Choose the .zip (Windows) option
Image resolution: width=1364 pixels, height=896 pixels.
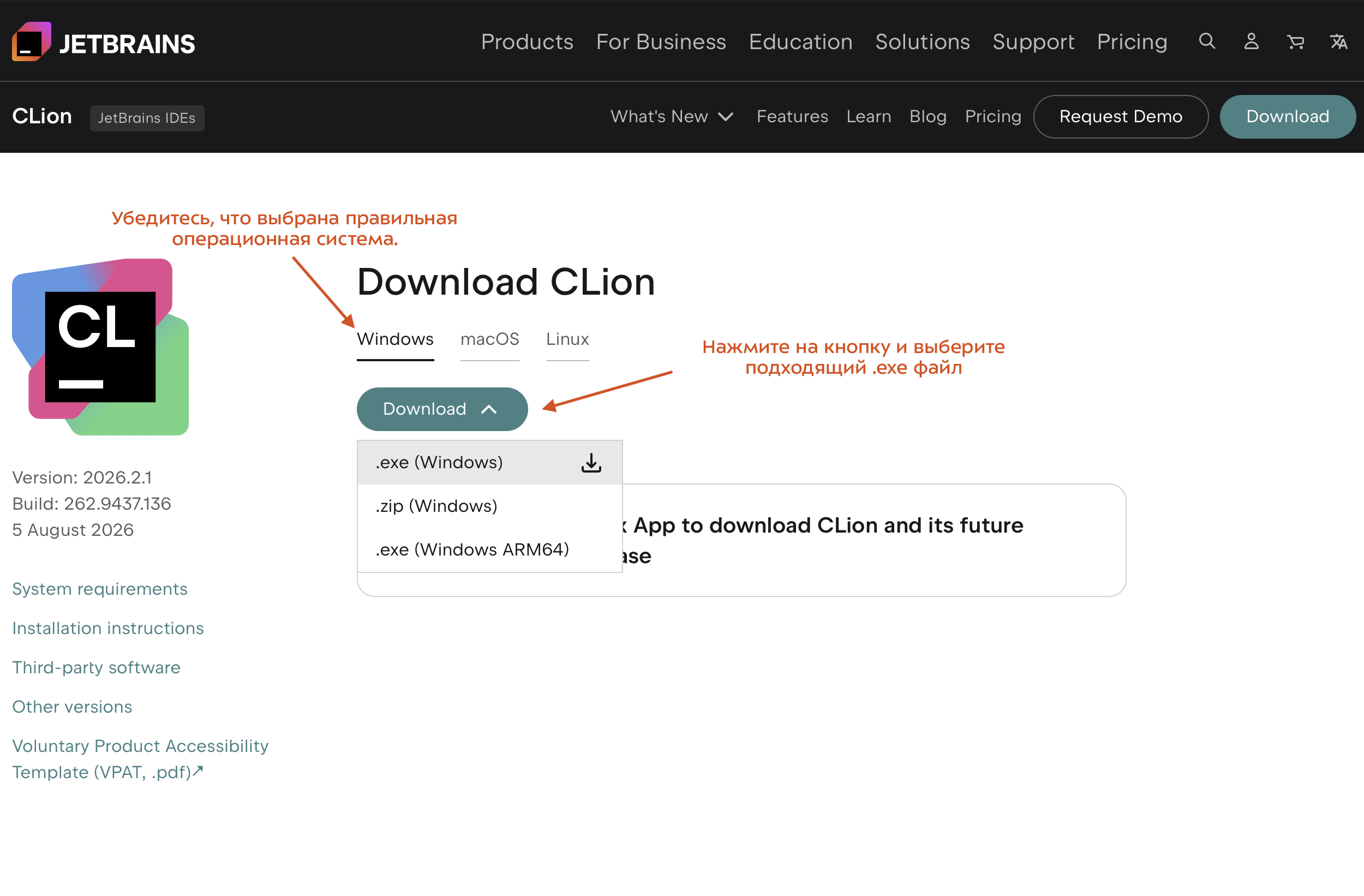pos(489,506)
